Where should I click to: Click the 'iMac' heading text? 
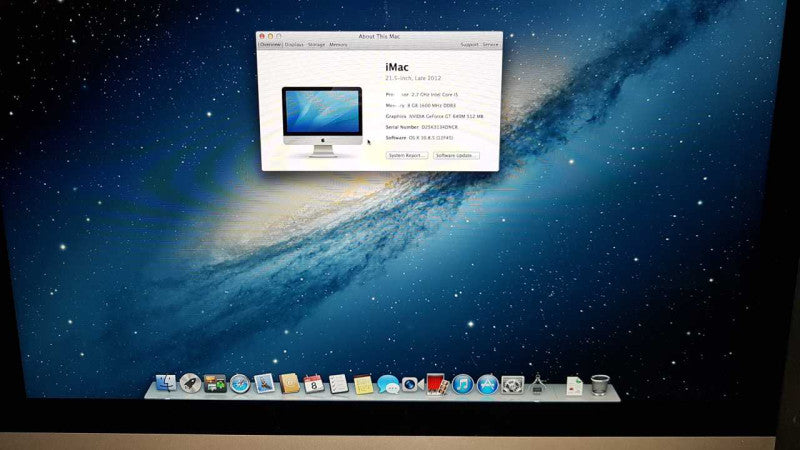click(x=397, y=67)
